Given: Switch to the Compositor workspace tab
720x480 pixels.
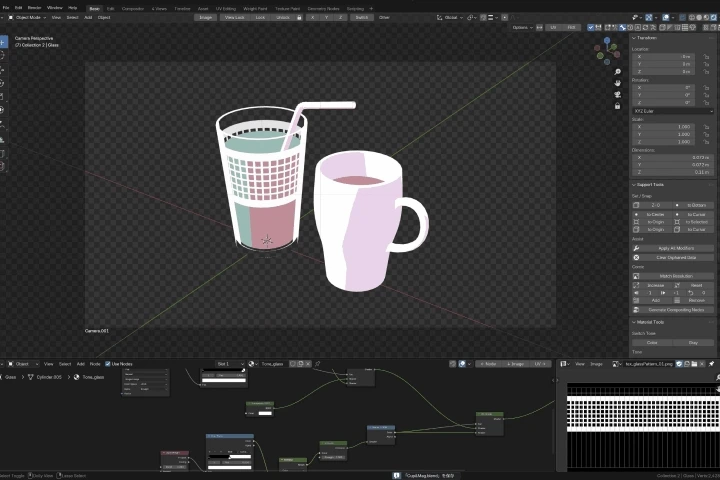Looking at the screenshot, I should (x=133, y=8).
